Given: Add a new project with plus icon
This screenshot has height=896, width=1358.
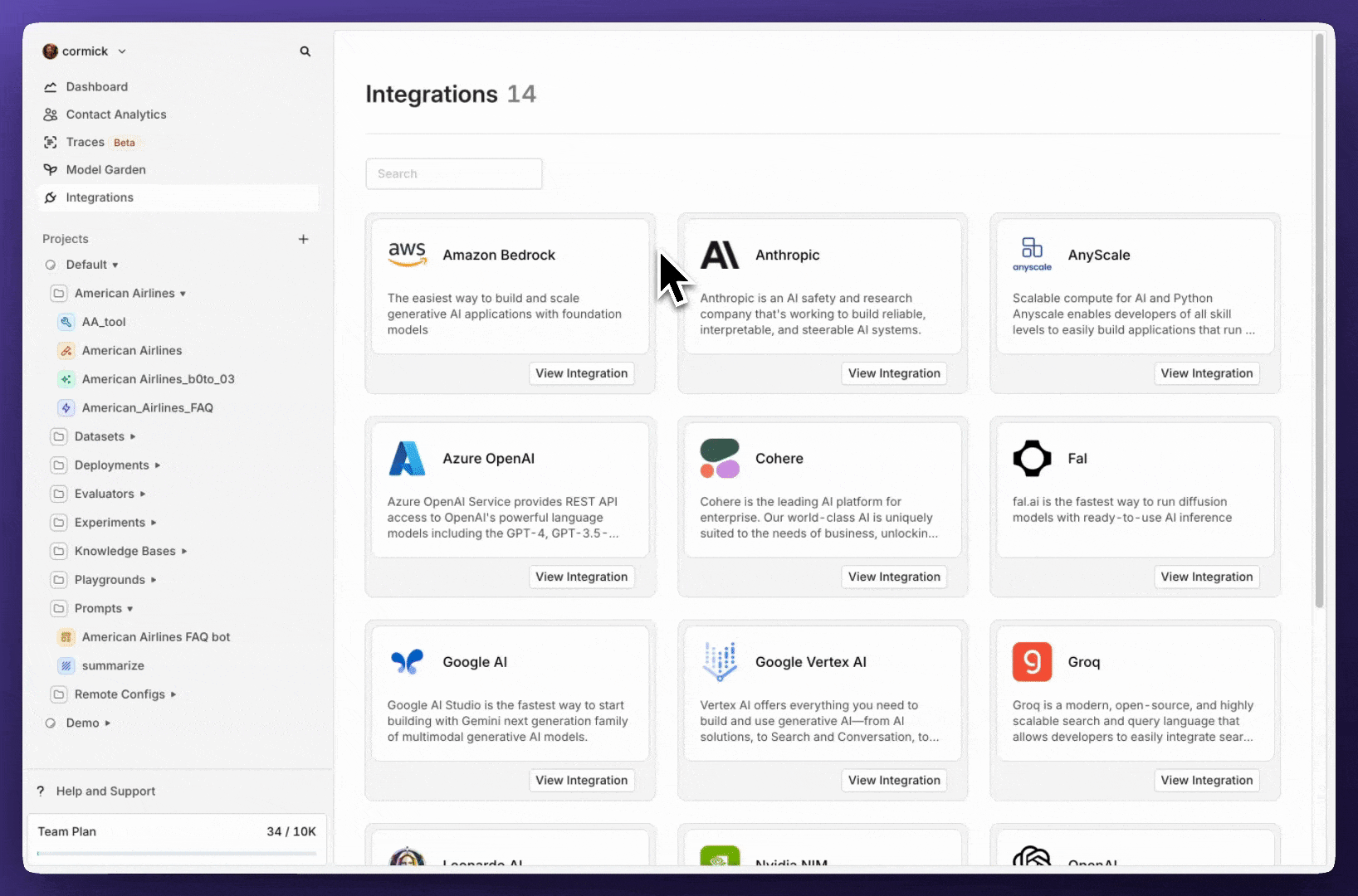Looking at the screenshot, I should click(x=304, y=239).
